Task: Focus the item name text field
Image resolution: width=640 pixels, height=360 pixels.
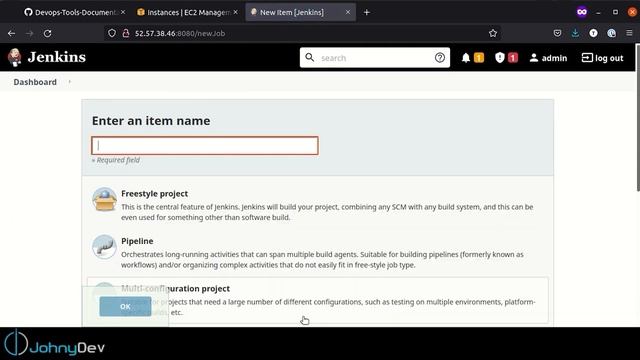Action: coord(205,146)
